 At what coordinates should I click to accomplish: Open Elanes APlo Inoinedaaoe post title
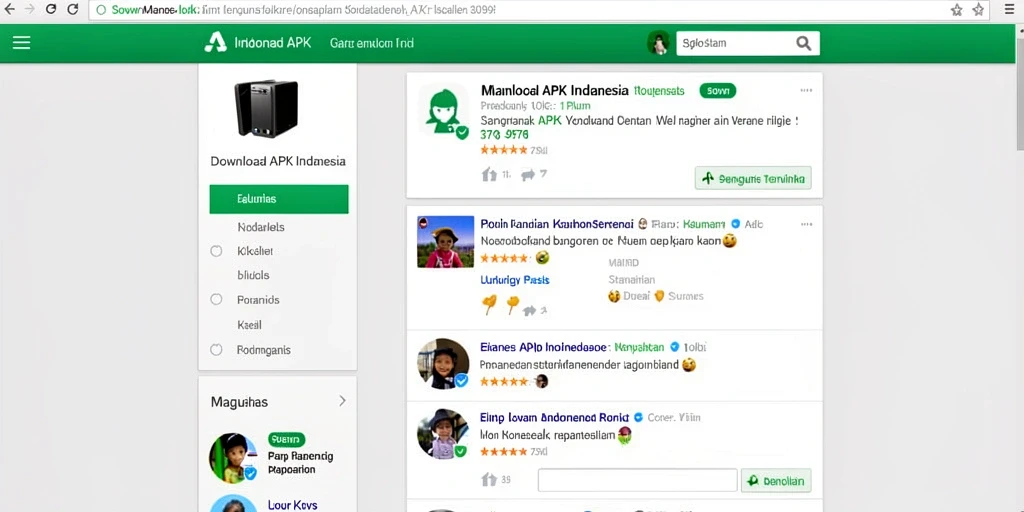pyautogui.click(x=545, y=347)
